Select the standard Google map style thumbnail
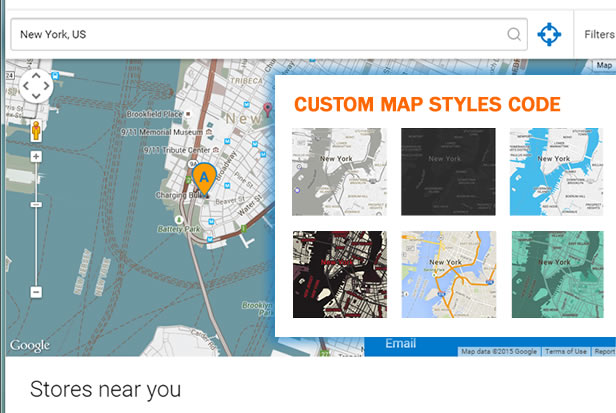 (449, 274)
